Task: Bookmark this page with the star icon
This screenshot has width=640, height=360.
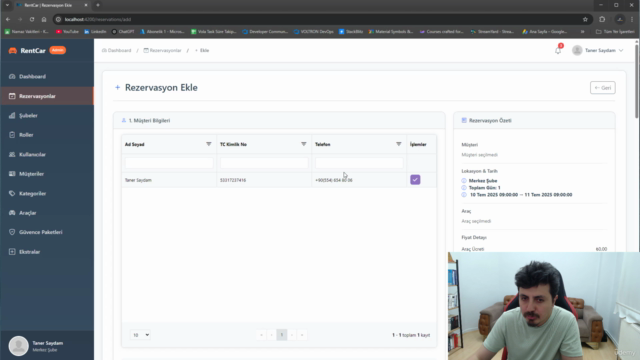Action: [x=585, y=19]
